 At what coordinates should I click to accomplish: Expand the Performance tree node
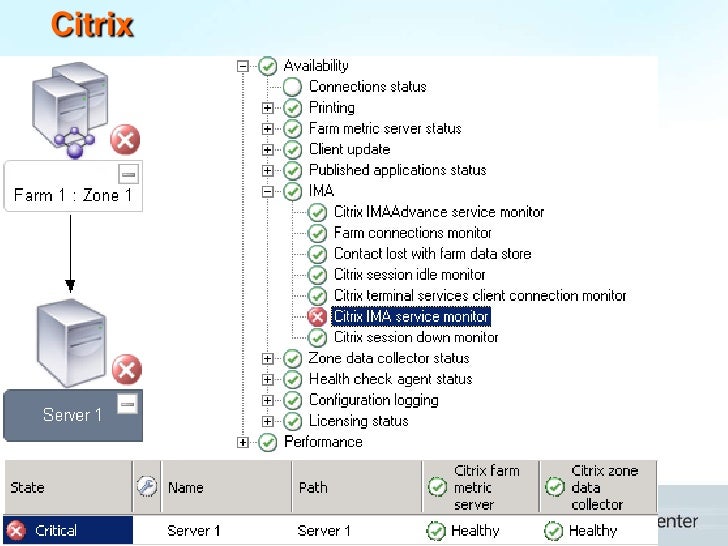(242, 442)
